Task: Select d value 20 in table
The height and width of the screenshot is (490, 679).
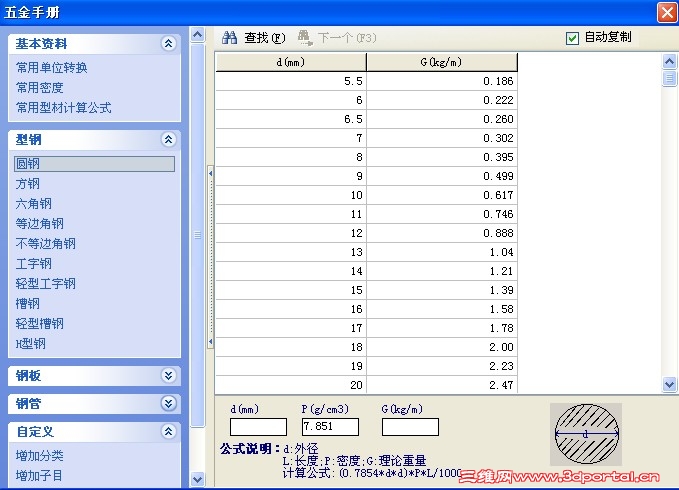Action: click(x=291, y=384)
